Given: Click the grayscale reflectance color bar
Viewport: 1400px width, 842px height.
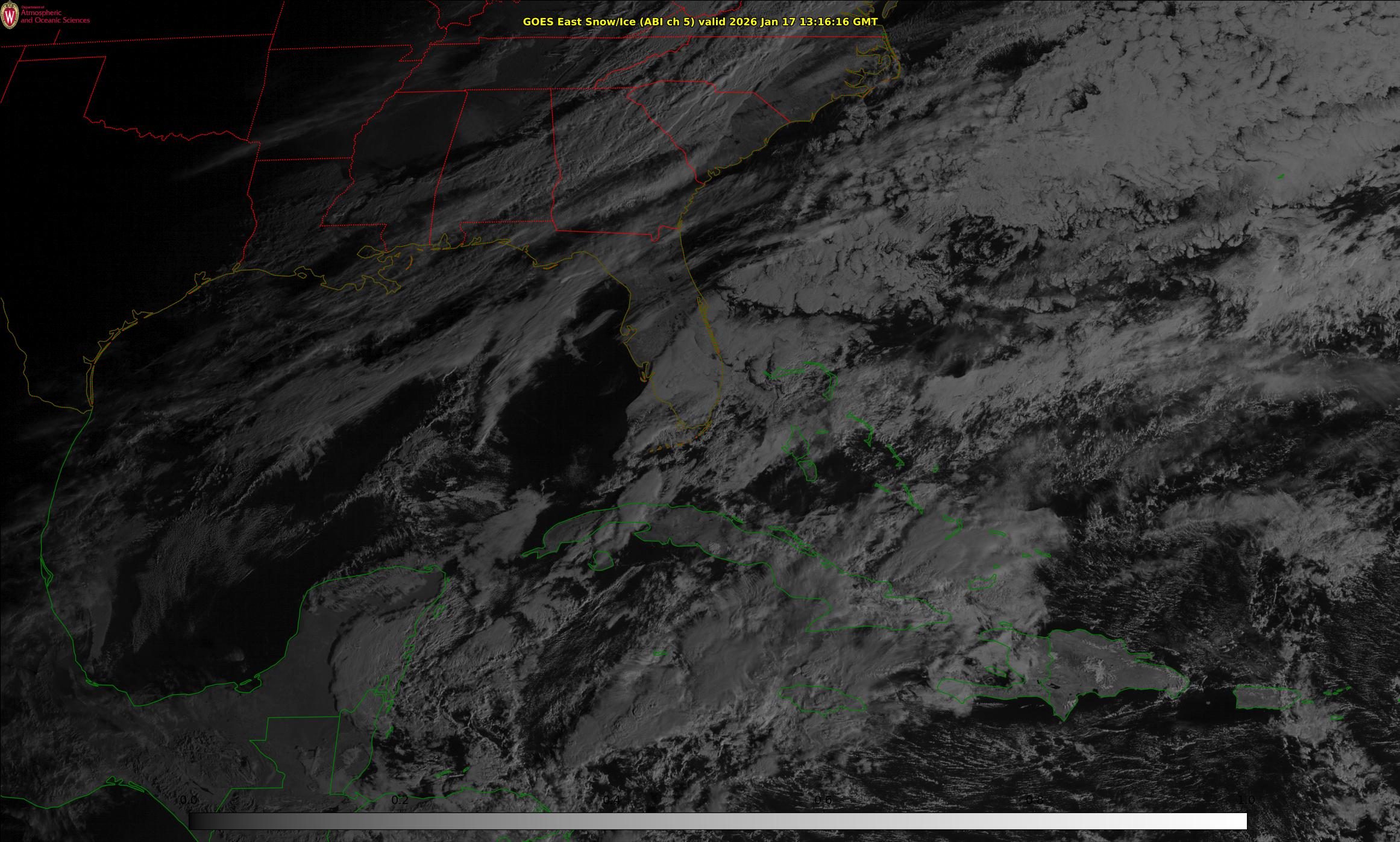Looking at the screenshot, I should point(717,821).
